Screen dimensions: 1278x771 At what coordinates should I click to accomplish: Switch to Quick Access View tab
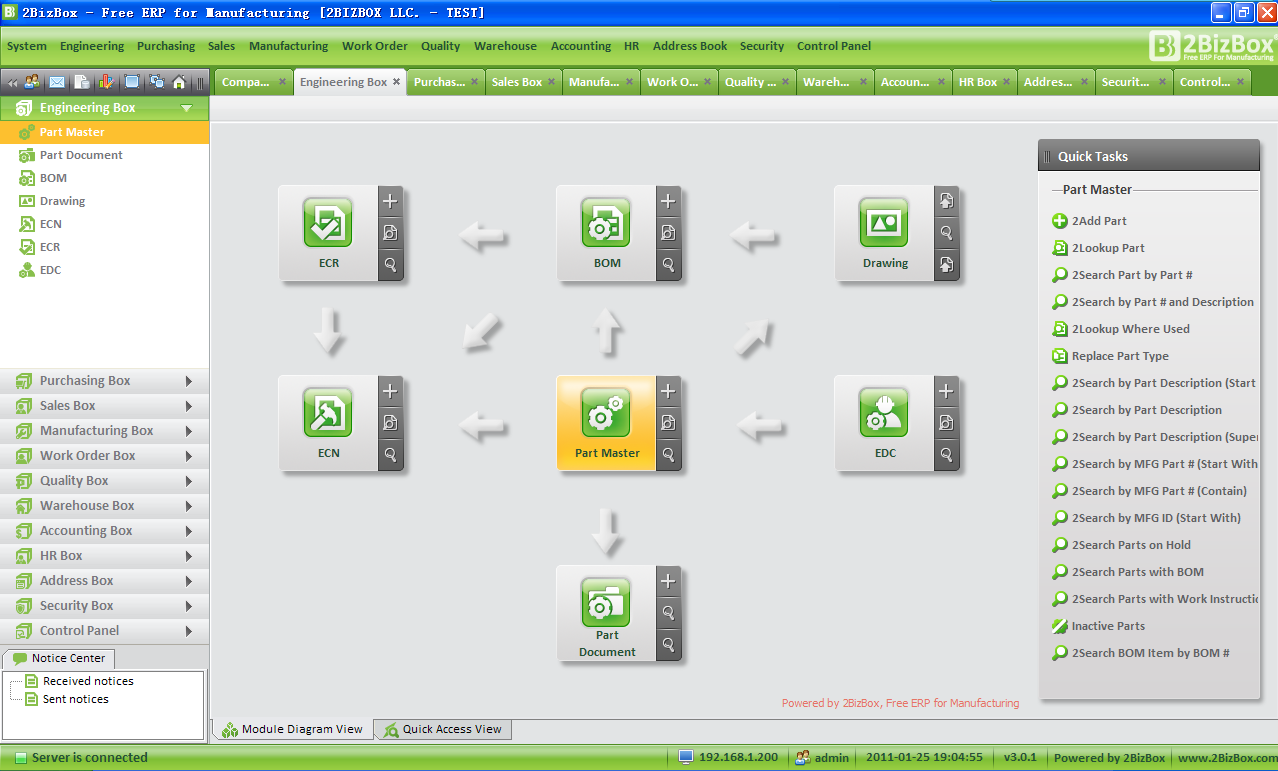pos(442,730)
